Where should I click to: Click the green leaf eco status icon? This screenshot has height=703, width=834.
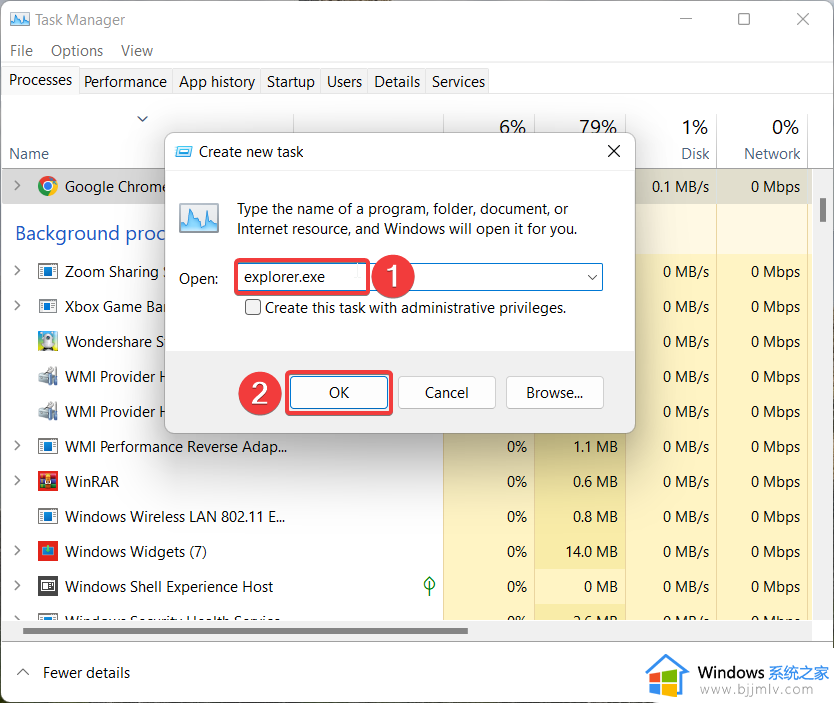pyautogui.click(x=429, y=586)
